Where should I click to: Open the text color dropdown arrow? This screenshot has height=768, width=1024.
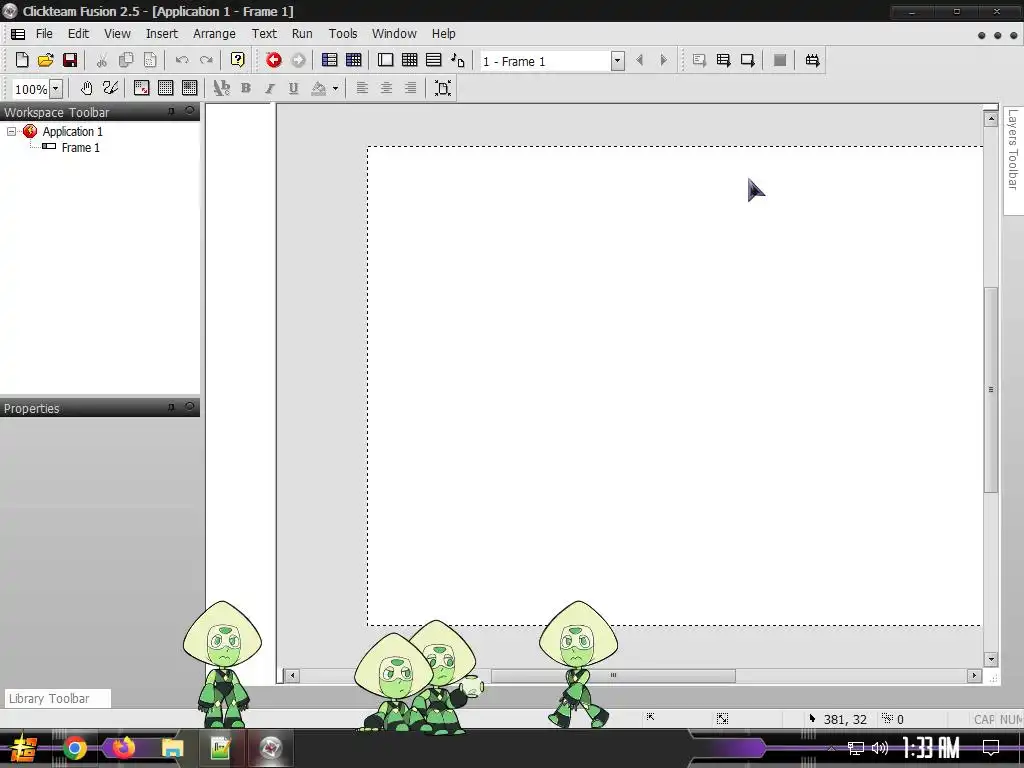tap(335, 88)
